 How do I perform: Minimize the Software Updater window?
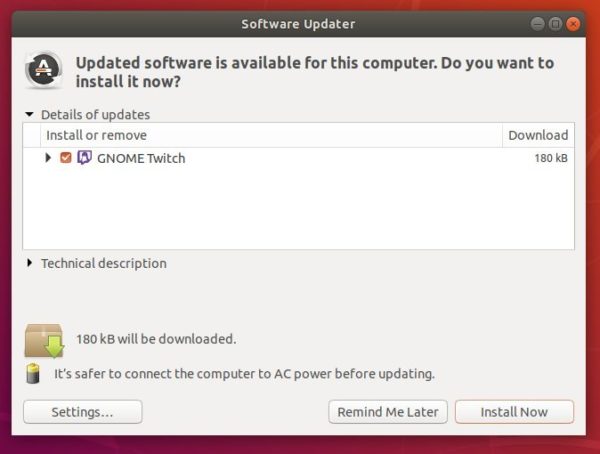[537, 24]
